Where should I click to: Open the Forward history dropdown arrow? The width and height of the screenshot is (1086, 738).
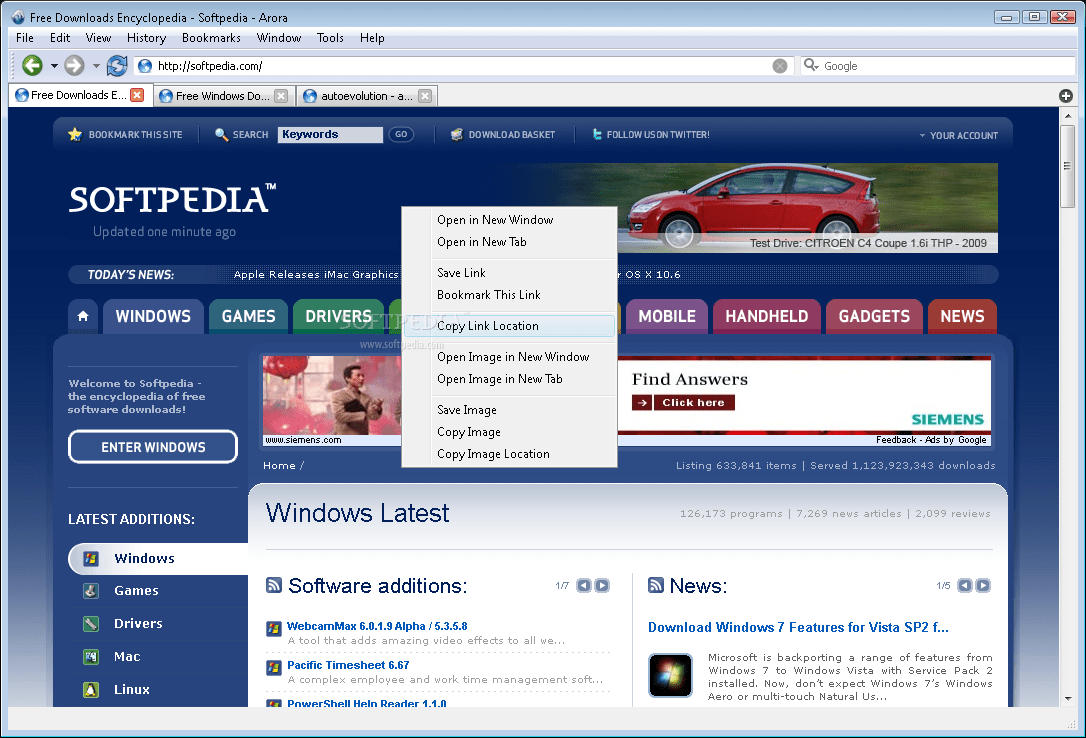[96, 66]
